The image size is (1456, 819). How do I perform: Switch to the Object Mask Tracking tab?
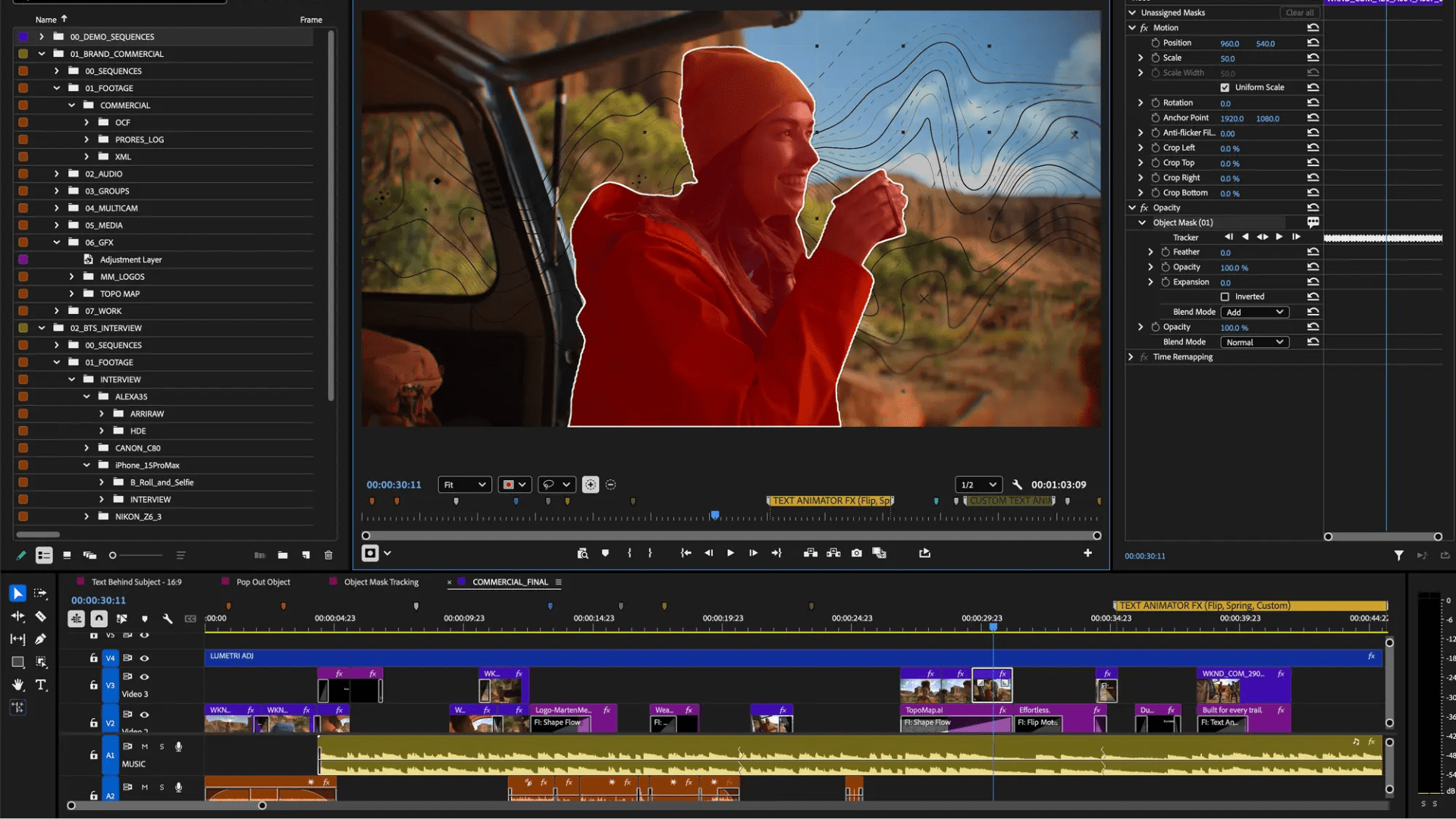(381, 582)
